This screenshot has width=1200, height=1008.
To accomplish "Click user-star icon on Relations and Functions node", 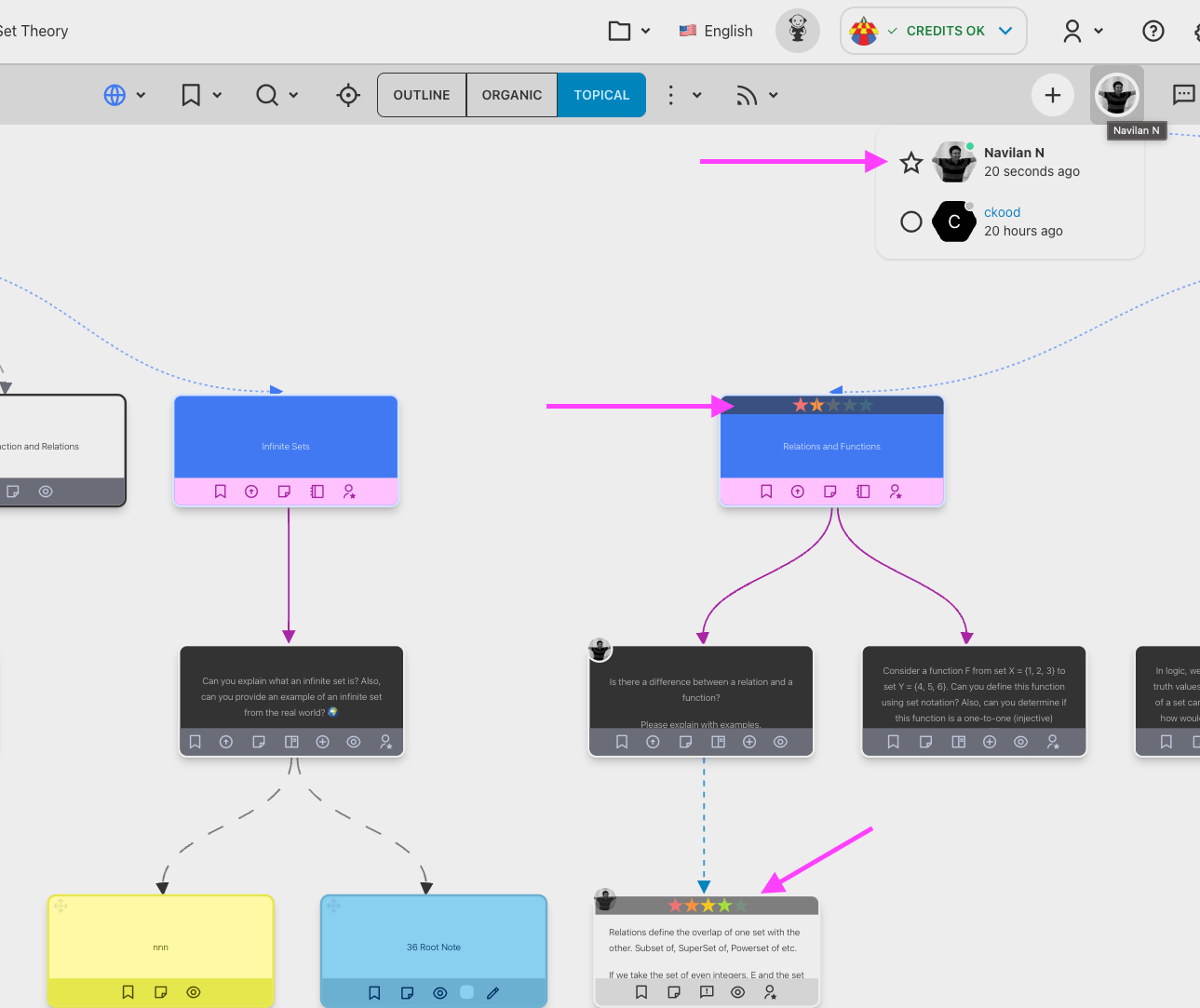I will (x=895, y=491).
